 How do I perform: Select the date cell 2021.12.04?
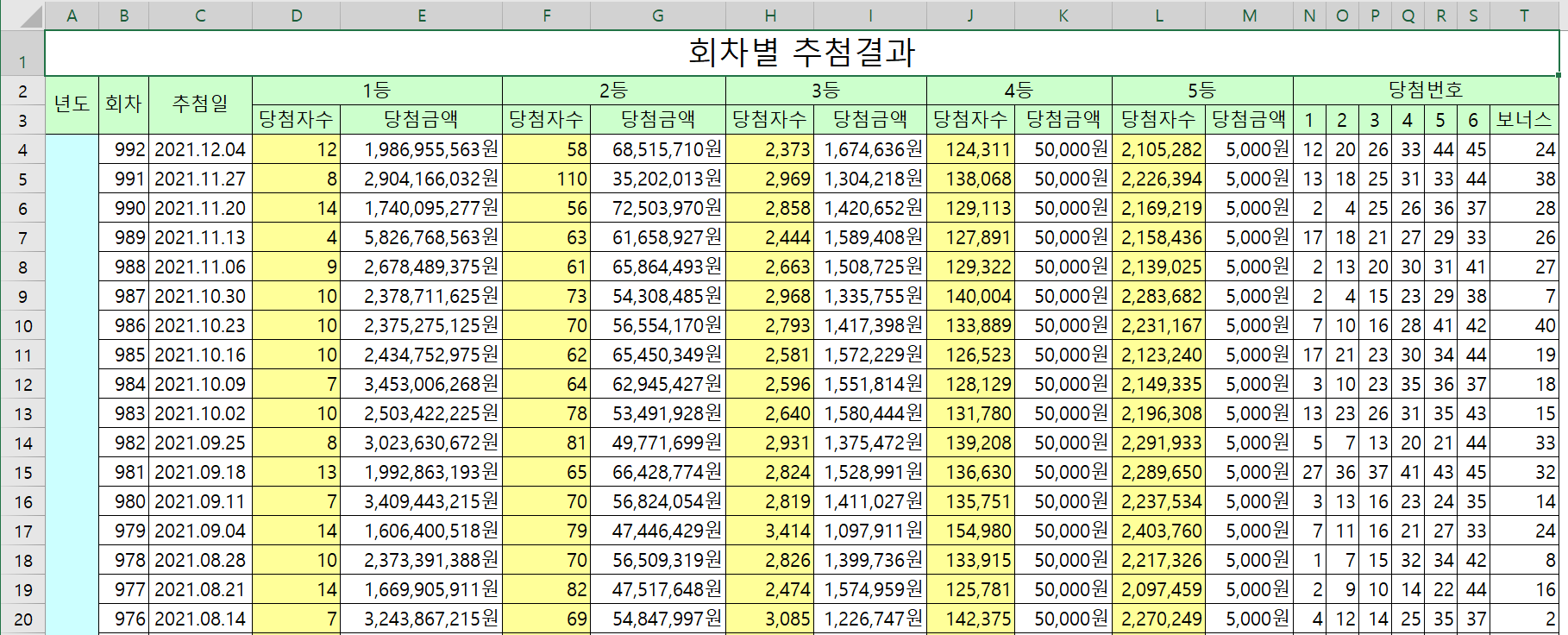[200, 149]
